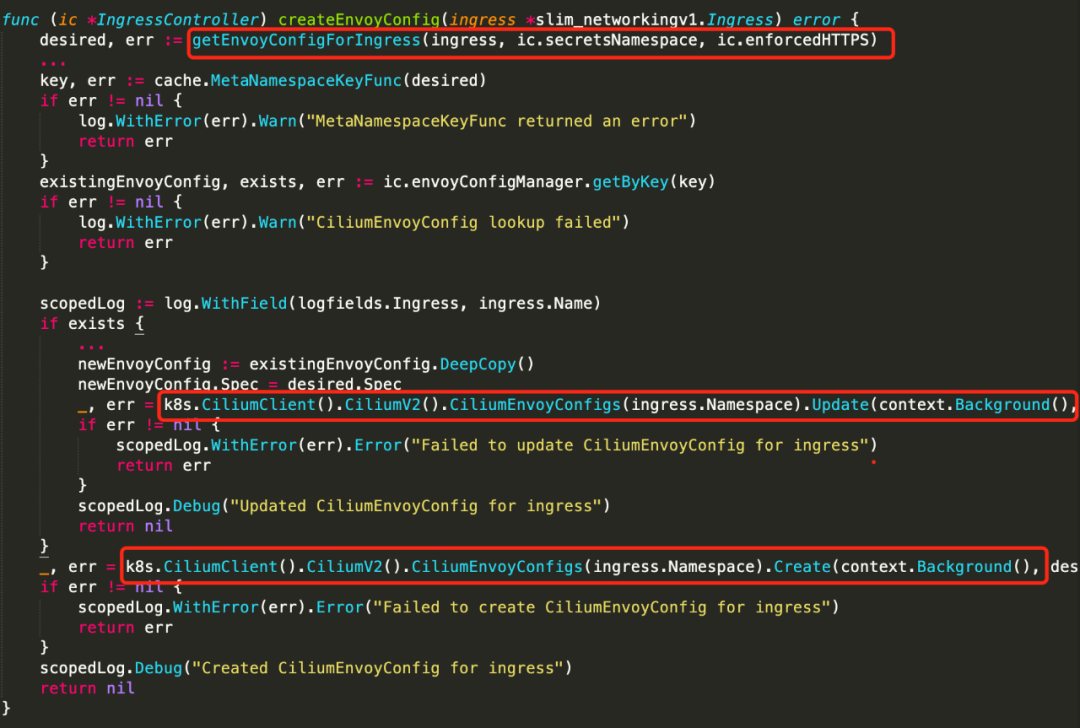Click the func keyword on first line
1080x728 pixels.
pyautogui.click(x=21, y=20)
